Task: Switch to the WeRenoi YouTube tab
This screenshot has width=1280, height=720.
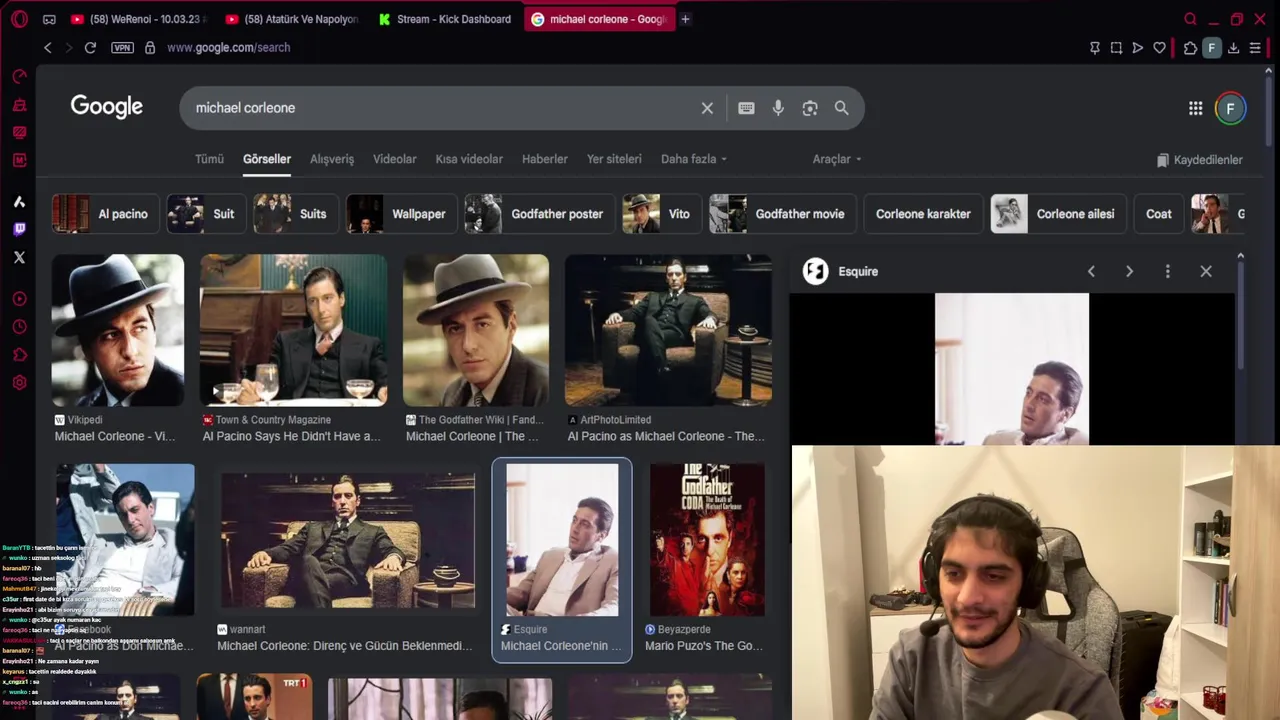Action: pos(140,19)
